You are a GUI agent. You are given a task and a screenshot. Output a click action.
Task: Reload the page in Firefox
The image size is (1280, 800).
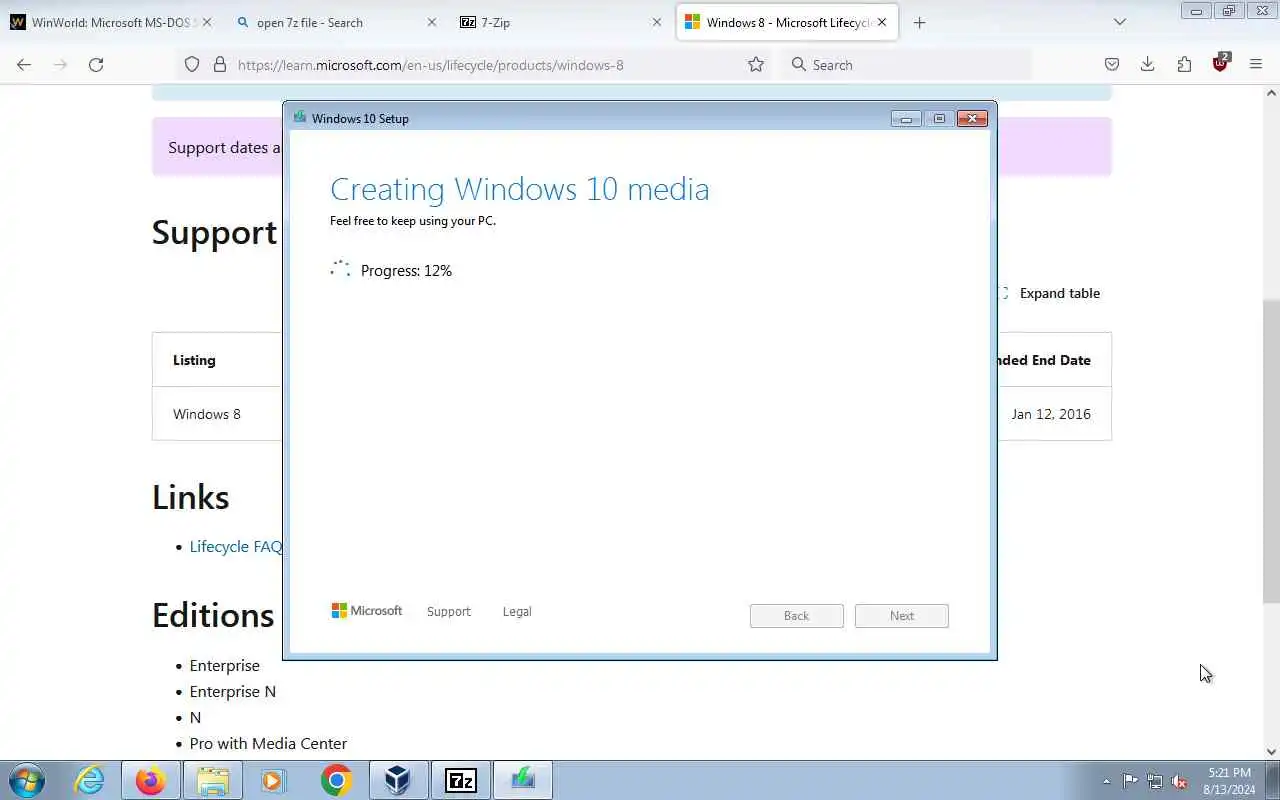pyautogui.click(x=96, y=64)
